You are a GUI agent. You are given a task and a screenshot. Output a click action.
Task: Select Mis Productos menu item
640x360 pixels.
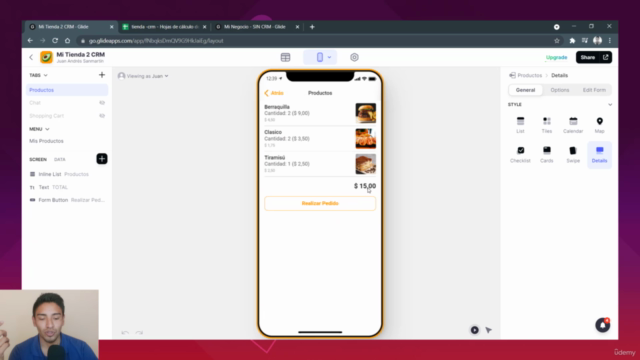point(46,141)
